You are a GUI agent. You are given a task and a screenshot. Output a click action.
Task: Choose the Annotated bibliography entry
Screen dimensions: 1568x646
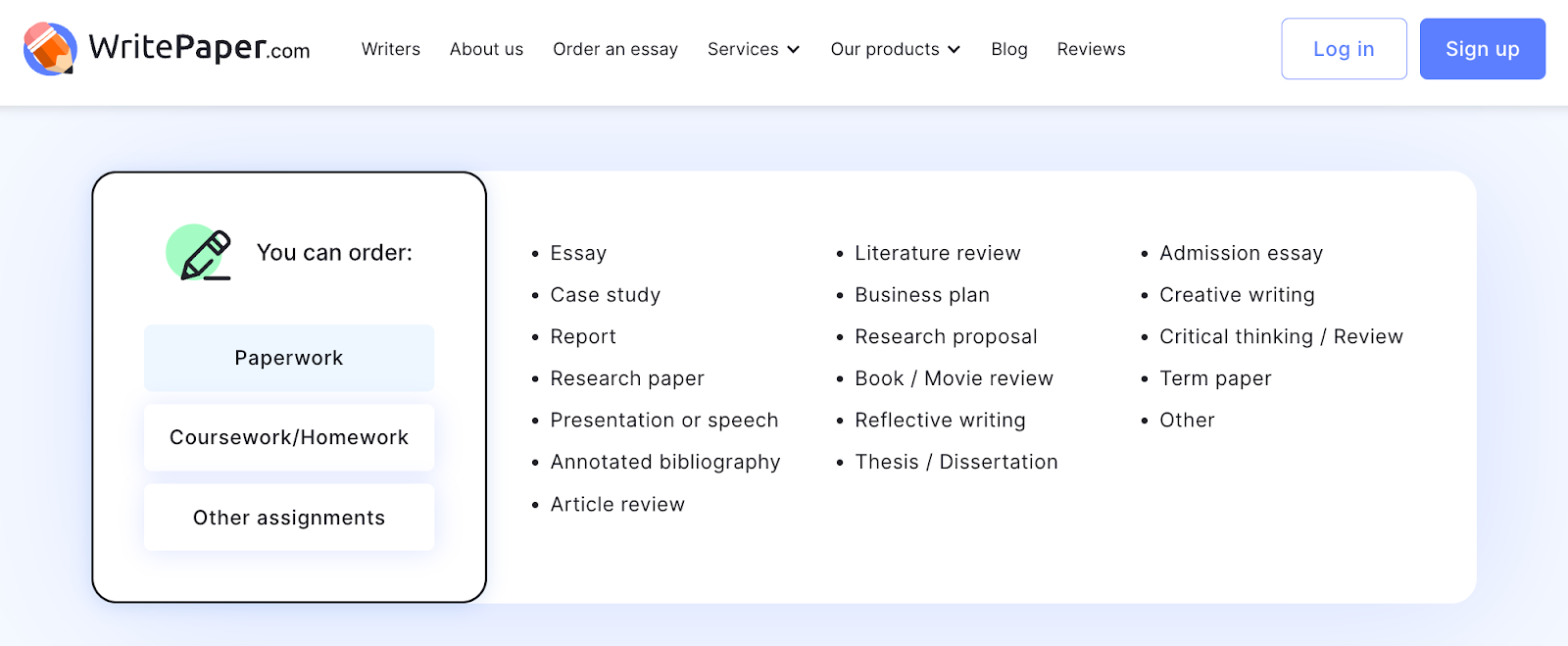point(665,463)
